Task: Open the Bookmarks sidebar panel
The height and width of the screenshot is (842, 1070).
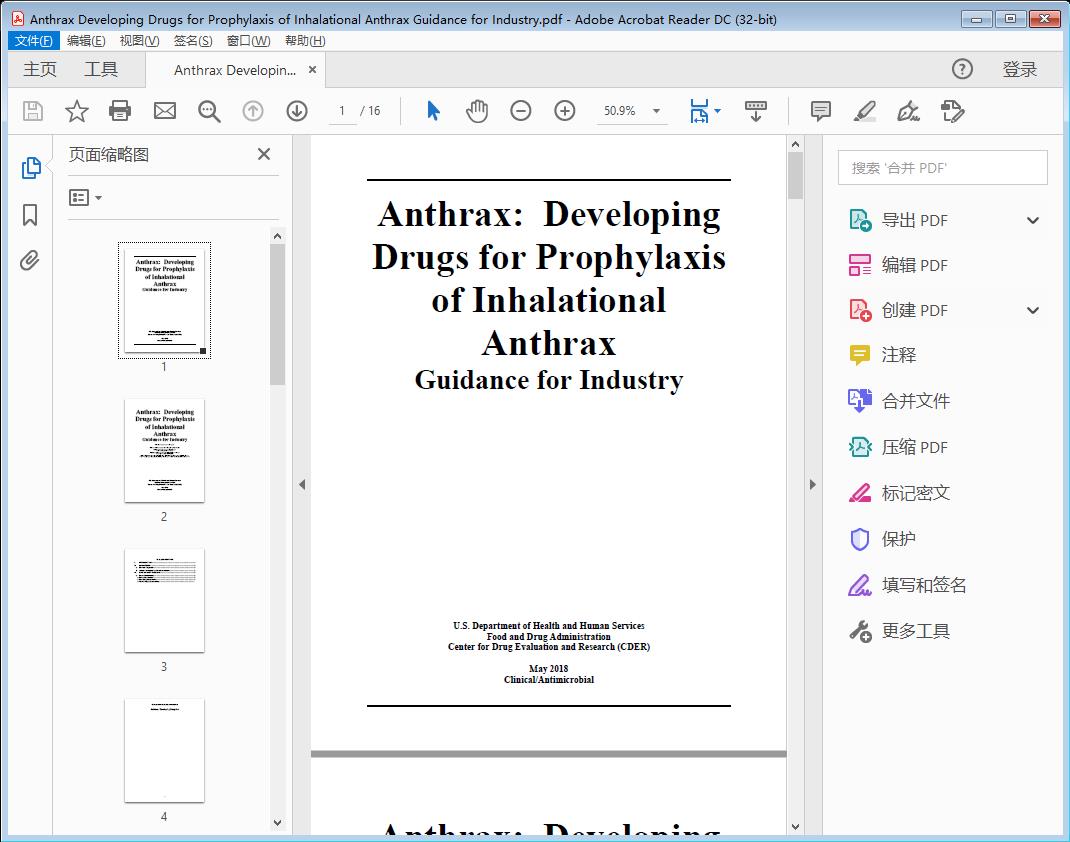Action: (30, 215)
